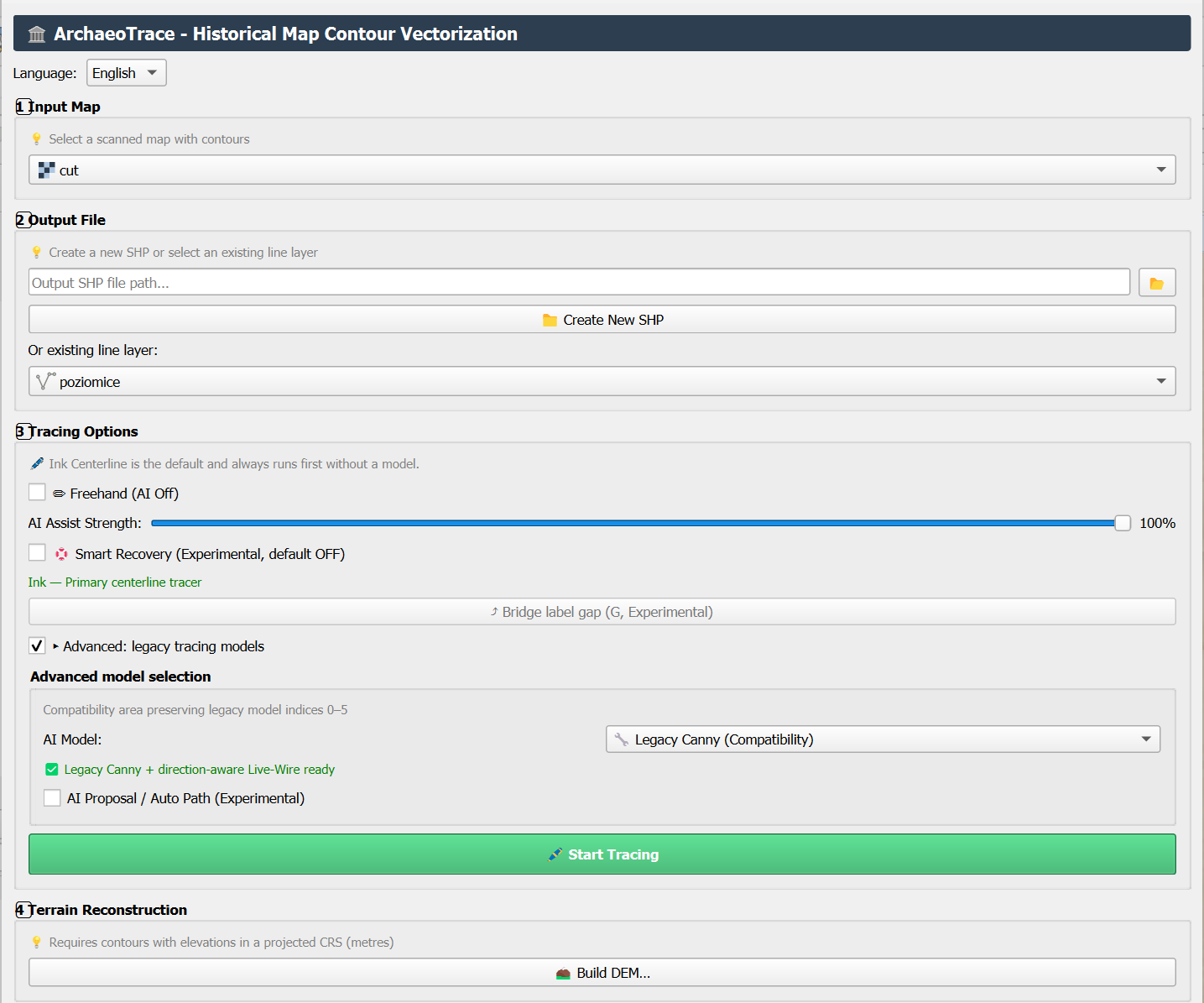Image resolution: width=1204 pixels, height=1003 pixels.
Task: Enable the Freehand (AI Off) checkbox
Action: click(37, 493)
